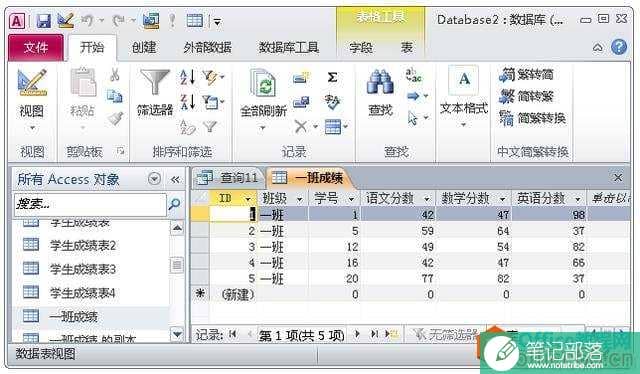The image size is (640, 374).
Task: Open the ID column header dropdown
Action: 247,199
